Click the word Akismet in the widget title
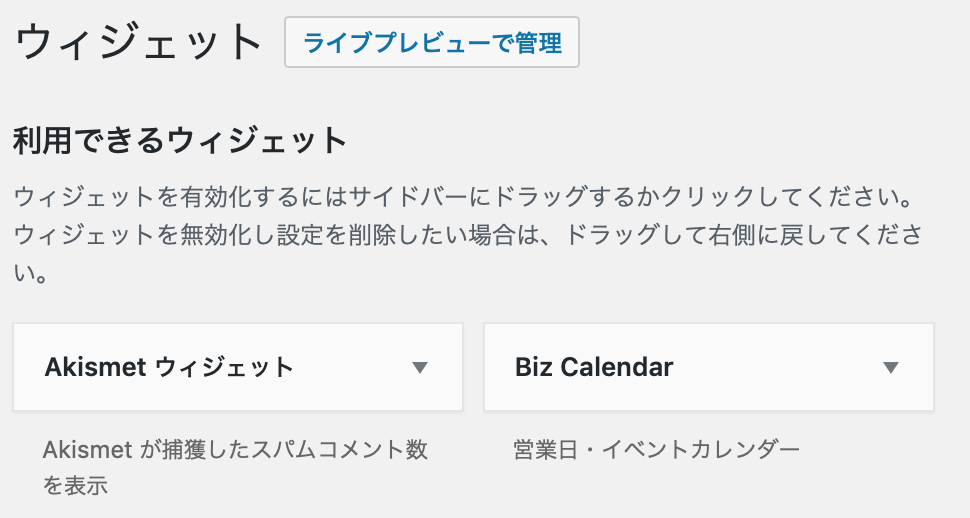This screenshot has height=518, width=970. tap(95, 367)
